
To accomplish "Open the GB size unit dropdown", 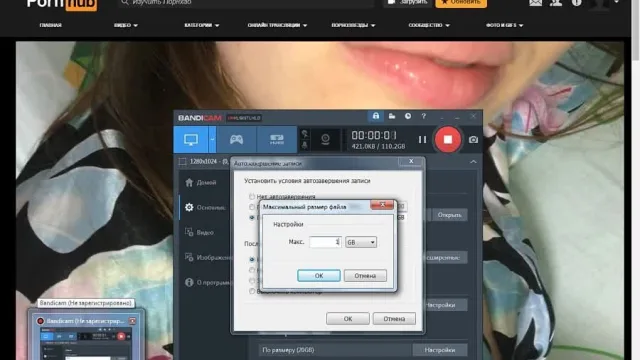I will coord(361,242).
